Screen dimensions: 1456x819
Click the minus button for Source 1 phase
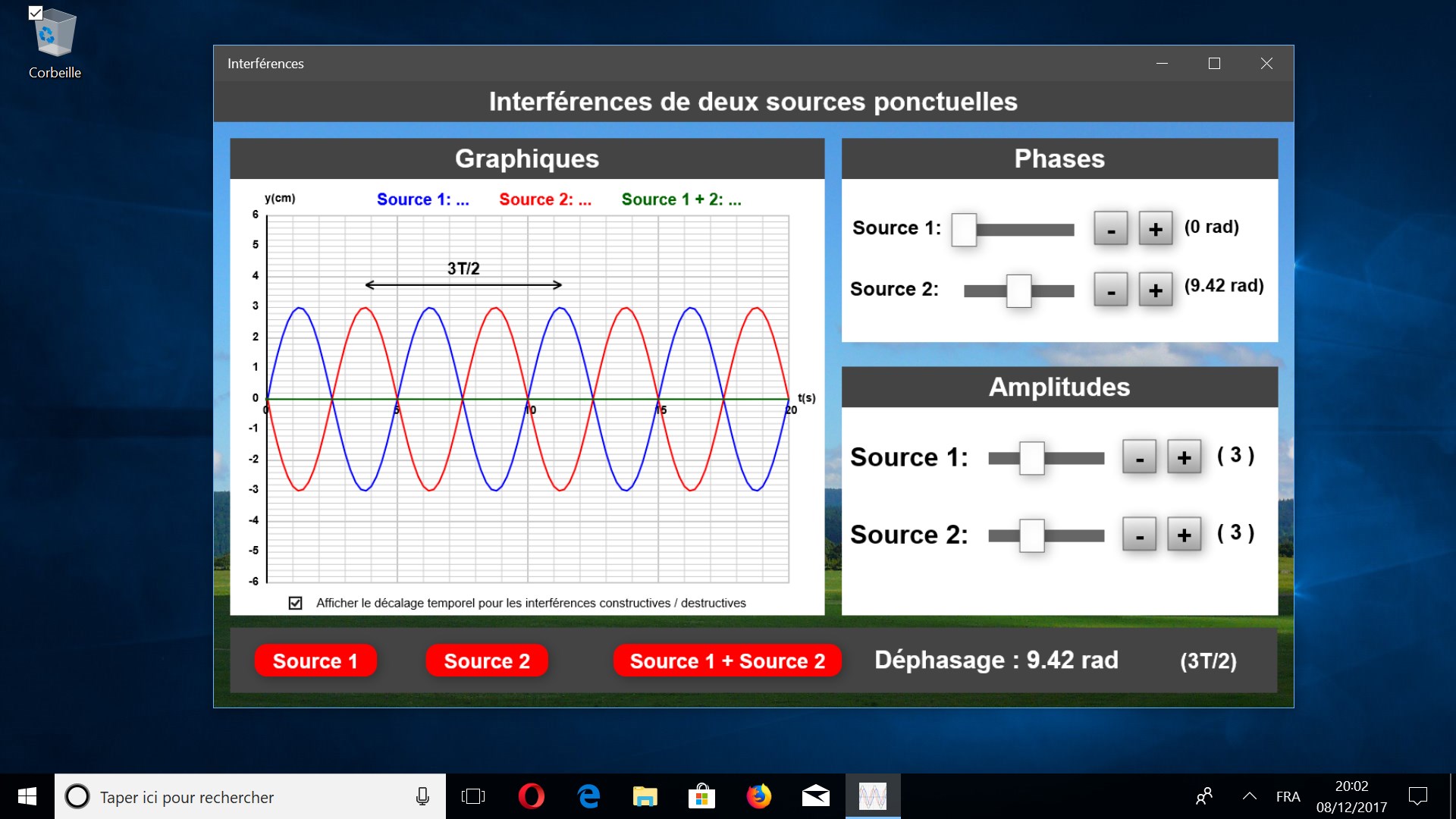pos(1111,228)
